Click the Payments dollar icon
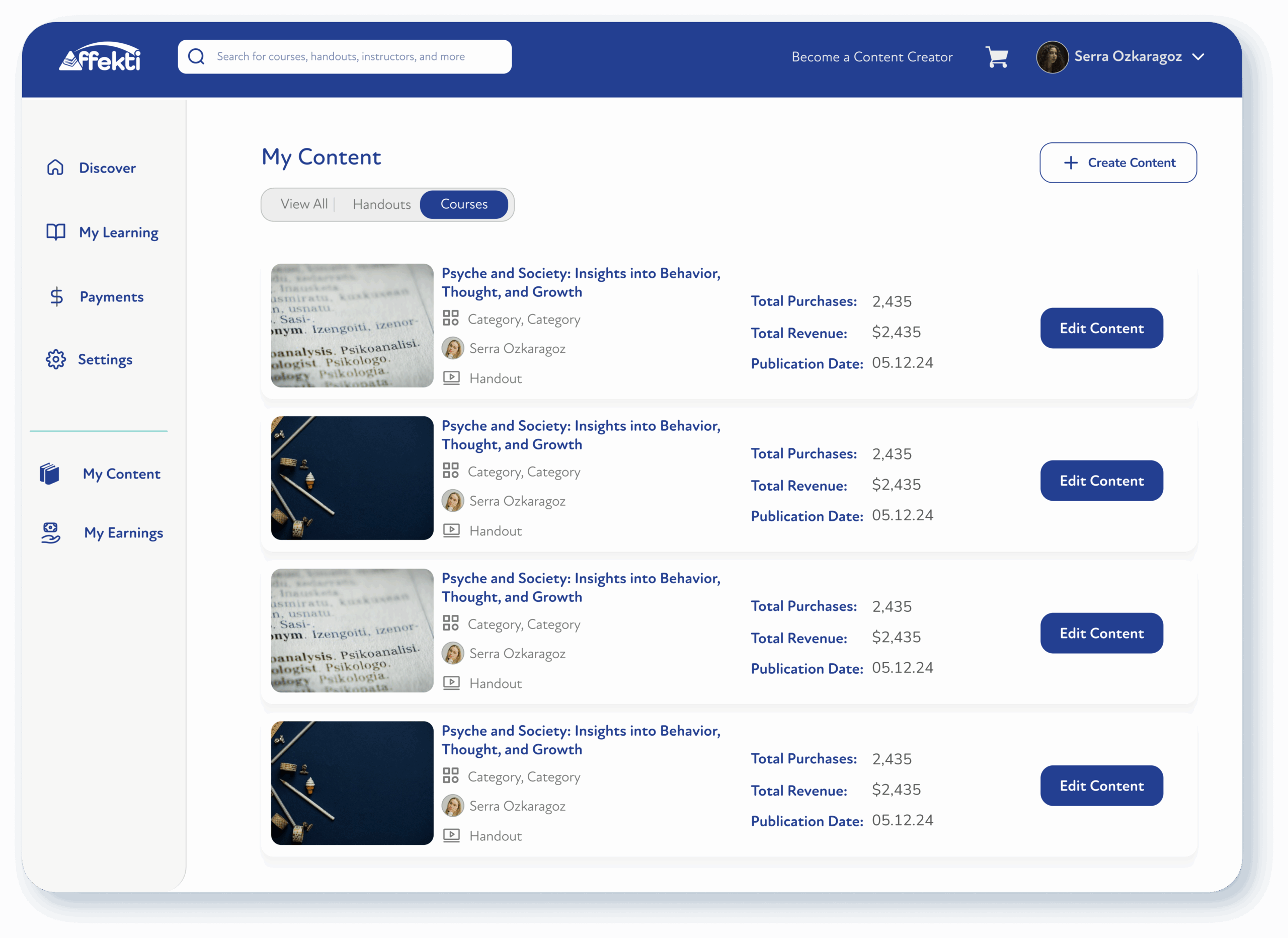The image size is (1288, 938). coord(56,296)
